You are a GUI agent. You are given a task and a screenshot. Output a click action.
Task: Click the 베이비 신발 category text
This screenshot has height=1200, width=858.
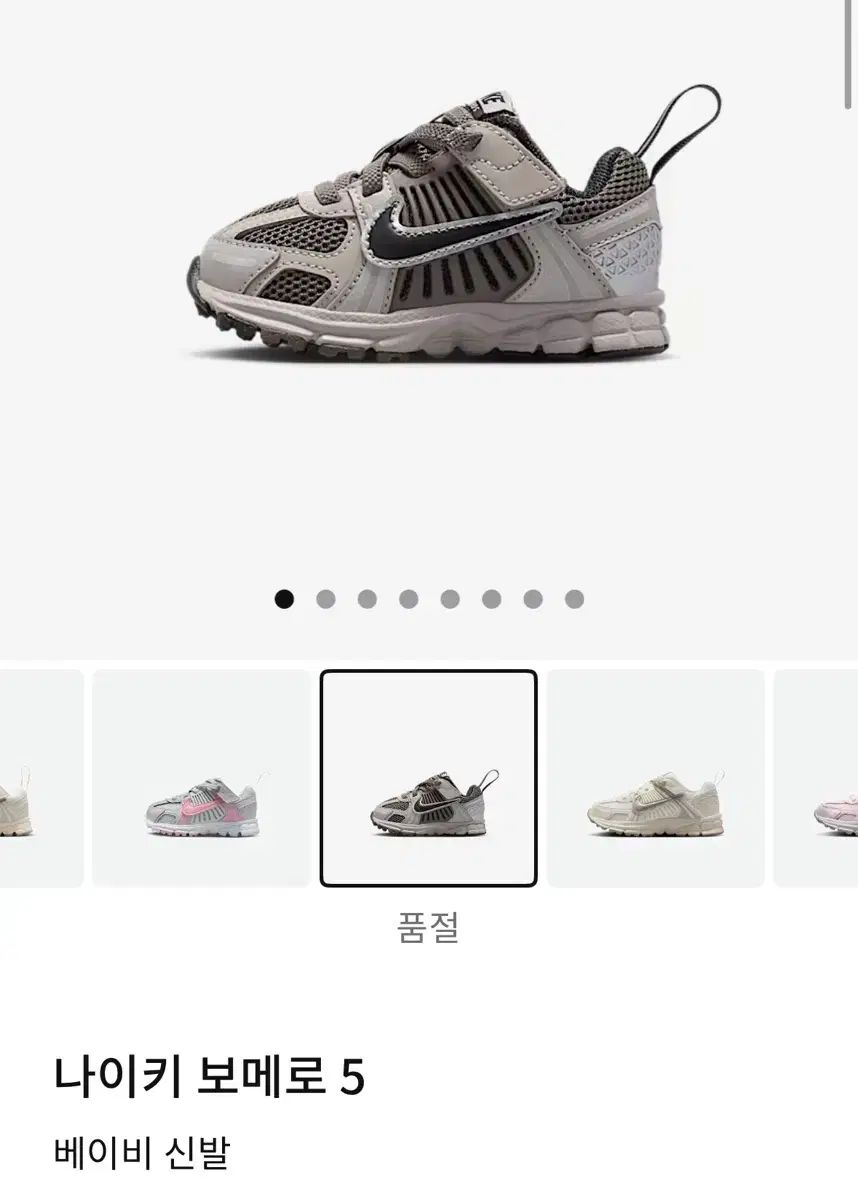click(141, 1152)
